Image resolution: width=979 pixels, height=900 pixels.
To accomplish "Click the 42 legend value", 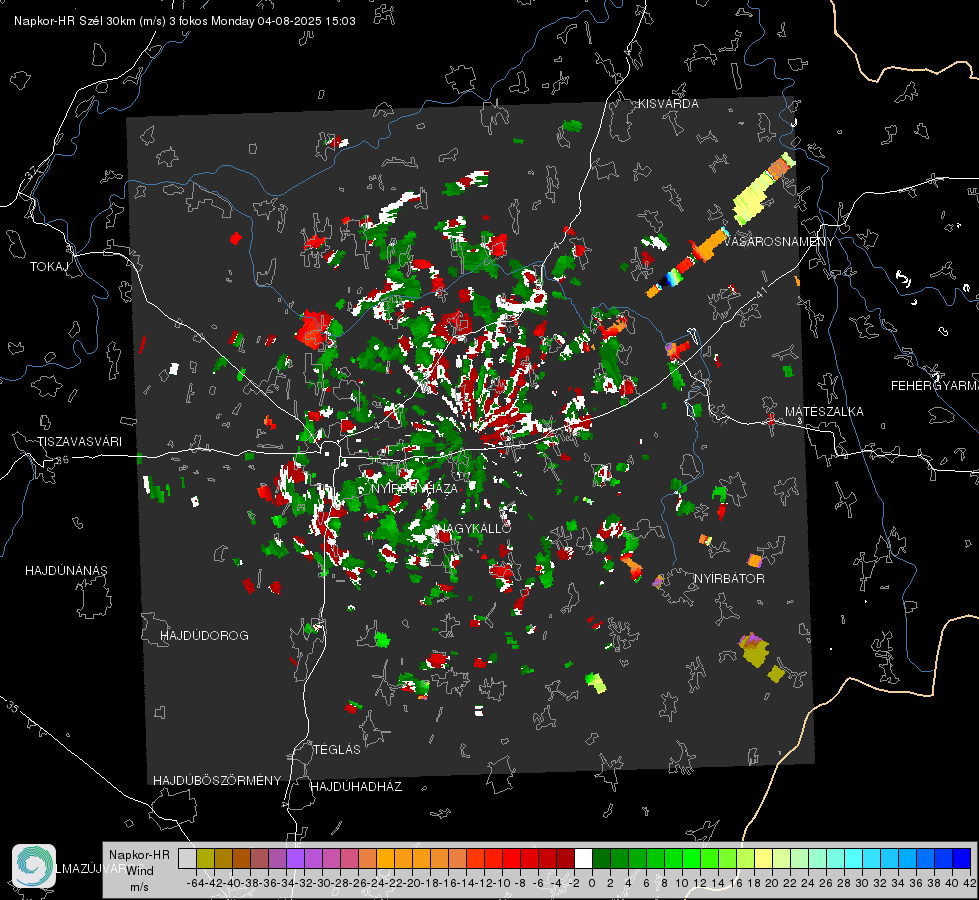I will 969,883.
